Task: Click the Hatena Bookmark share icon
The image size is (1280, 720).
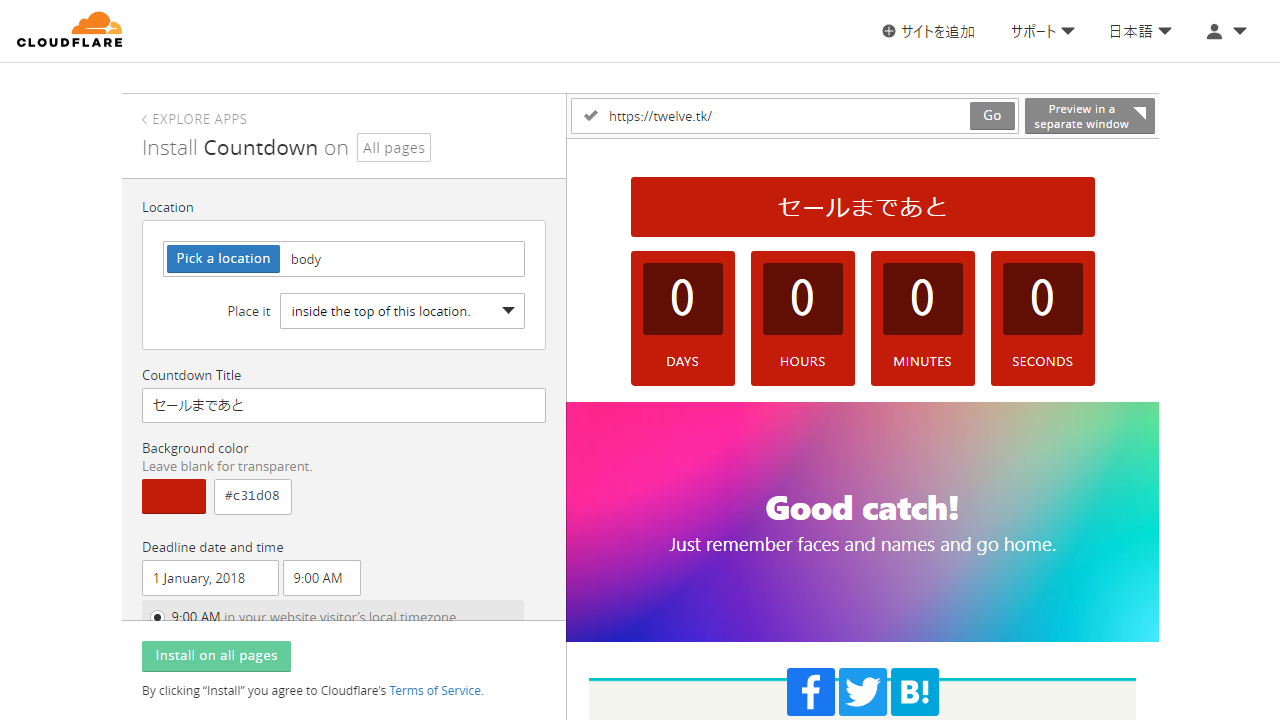Action: click(x=914, y=692)
